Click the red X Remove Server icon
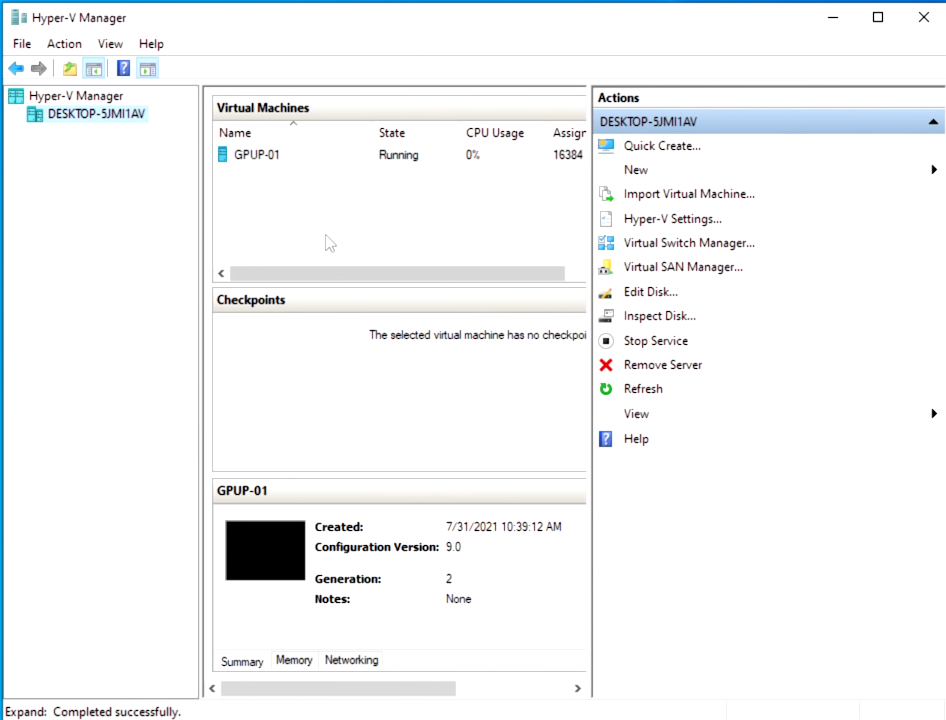The image size is (946, 720). [606, 365]
